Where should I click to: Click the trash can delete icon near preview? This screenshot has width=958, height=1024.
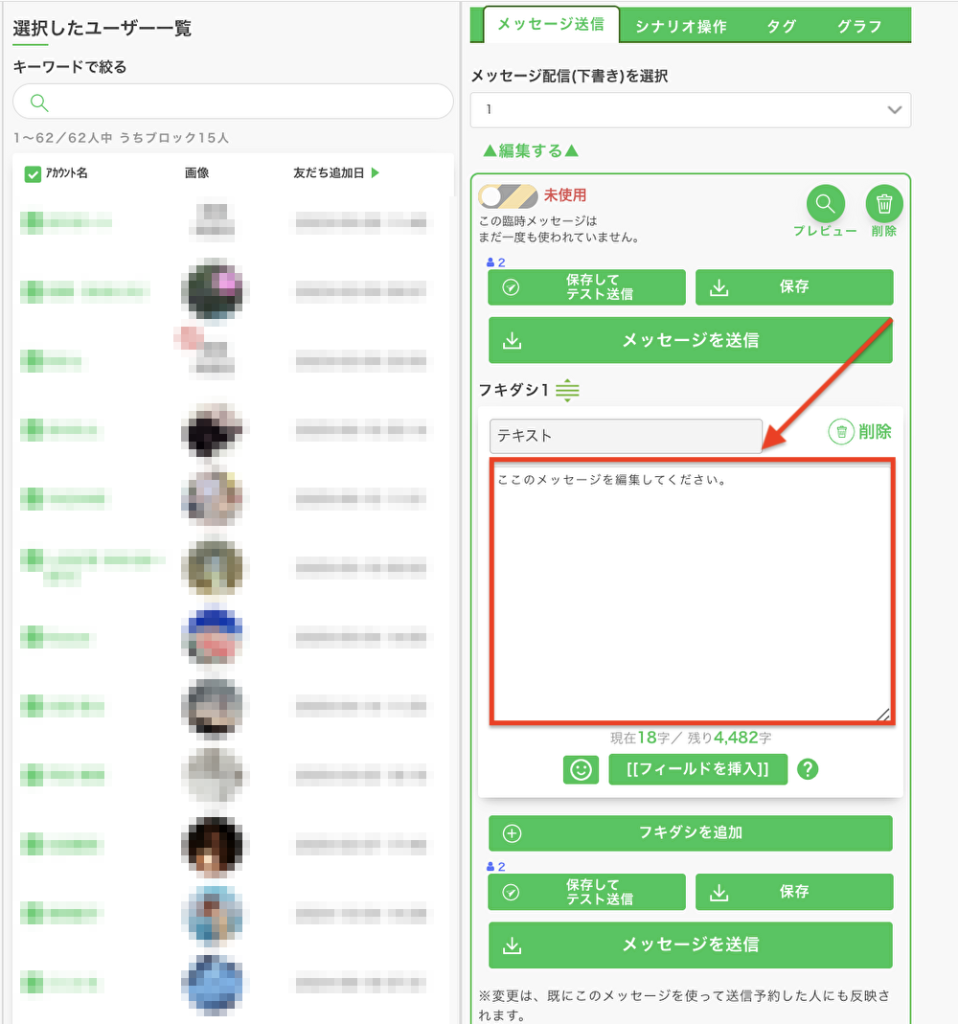pyautogui.click(x=884, y=204)
